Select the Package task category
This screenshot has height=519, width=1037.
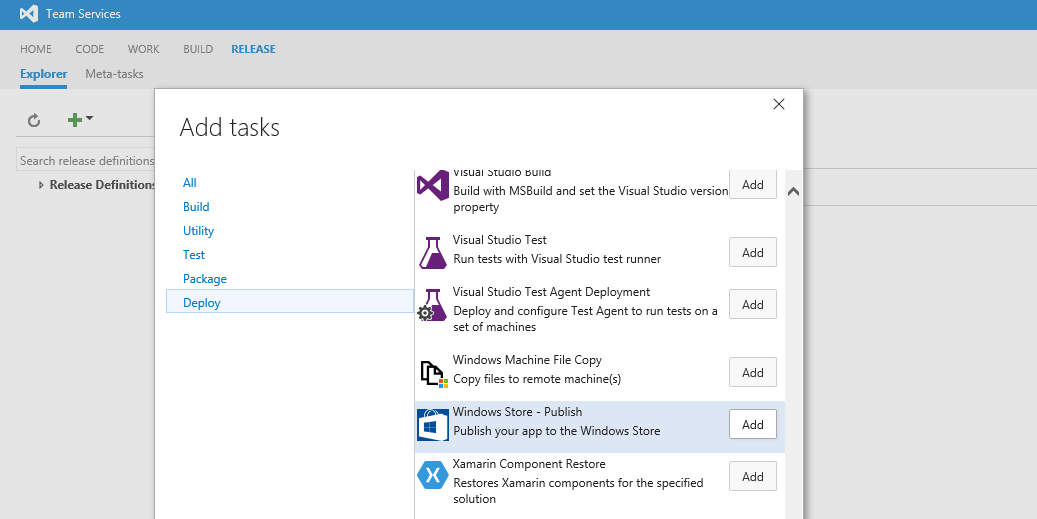click(205, 279)
